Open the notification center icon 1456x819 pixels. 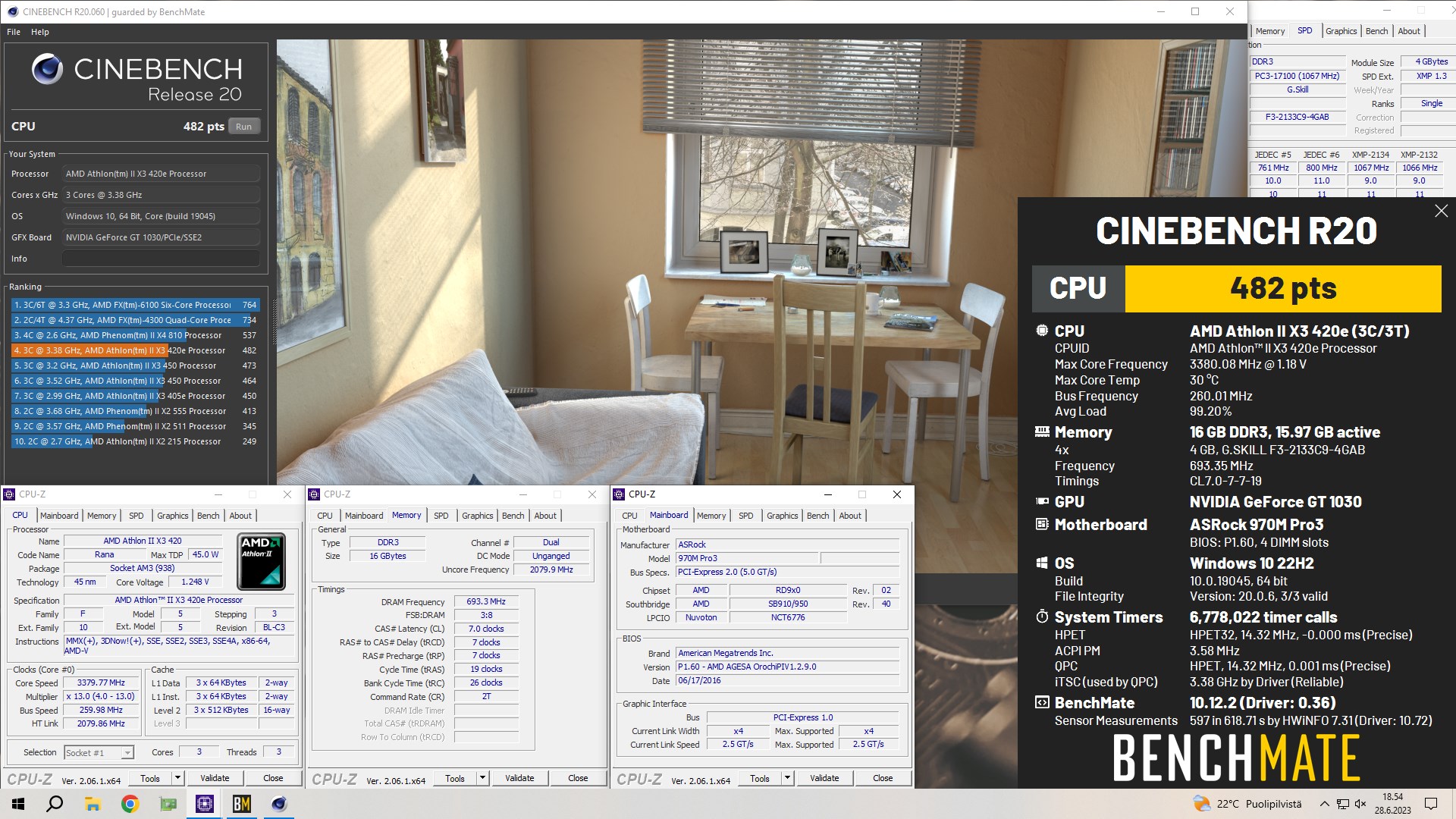[1431, 804]
